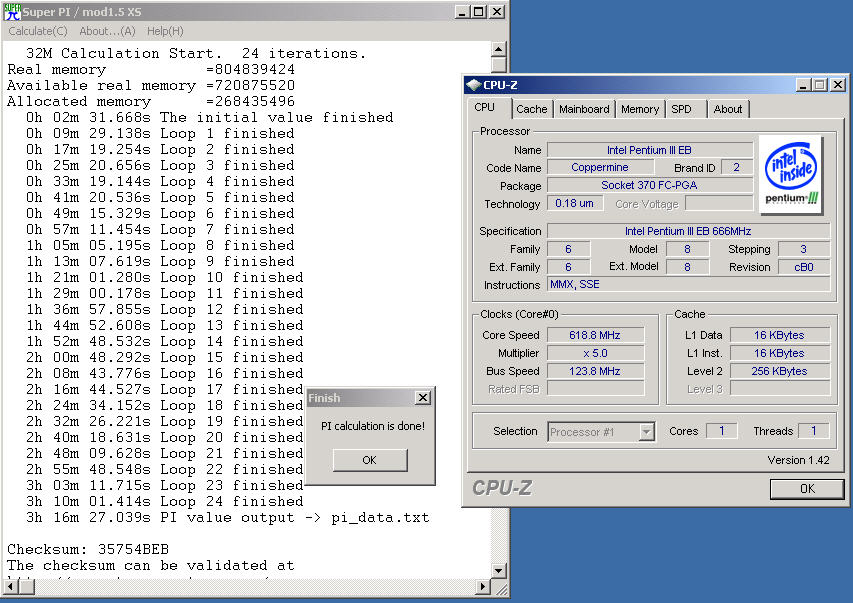
Task: Click the Specification value Intel Pentium III EB 666MHz
Action: tap(688, 231)
